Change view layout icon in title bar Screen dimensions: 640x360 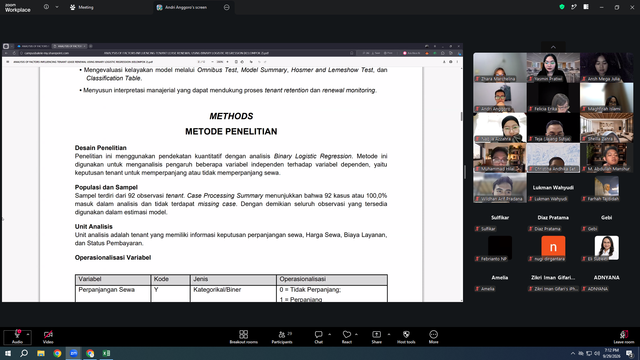[x=586, y=7]
